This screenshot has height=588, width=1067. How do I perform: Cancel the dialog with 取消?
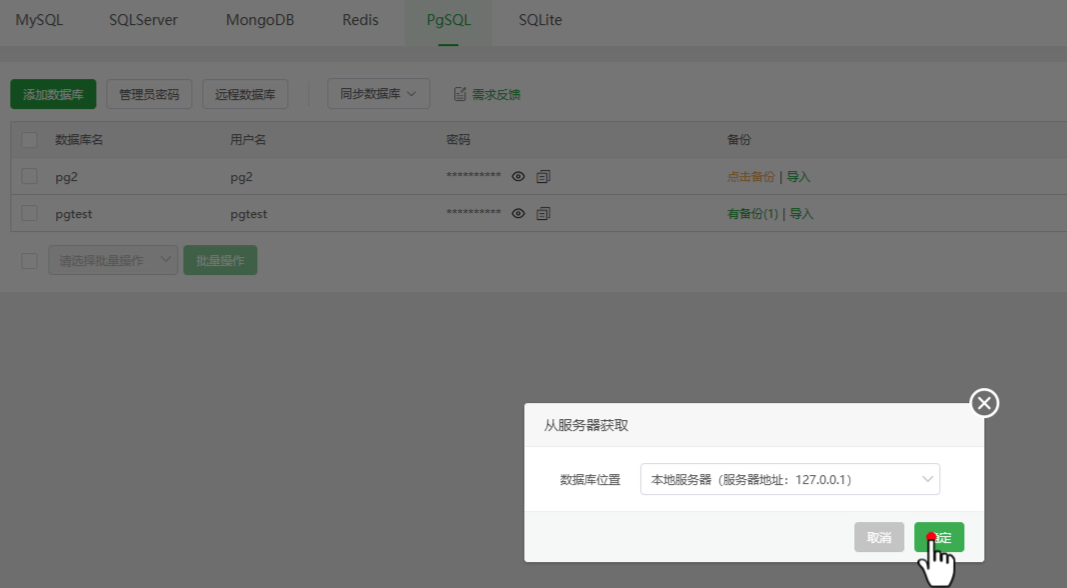point(879,537)
